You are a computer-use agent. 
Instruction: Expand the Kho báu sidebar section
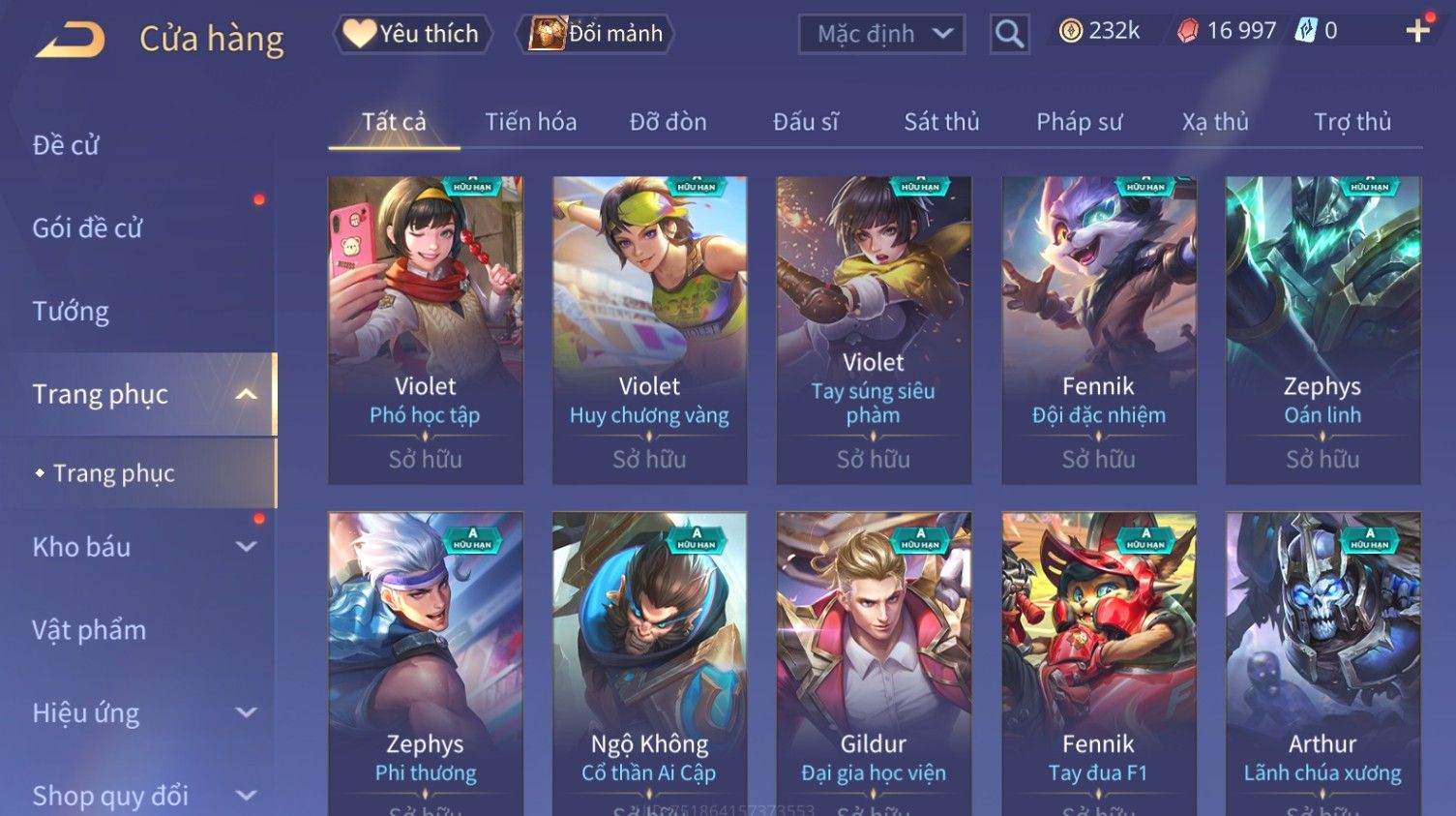247,547
